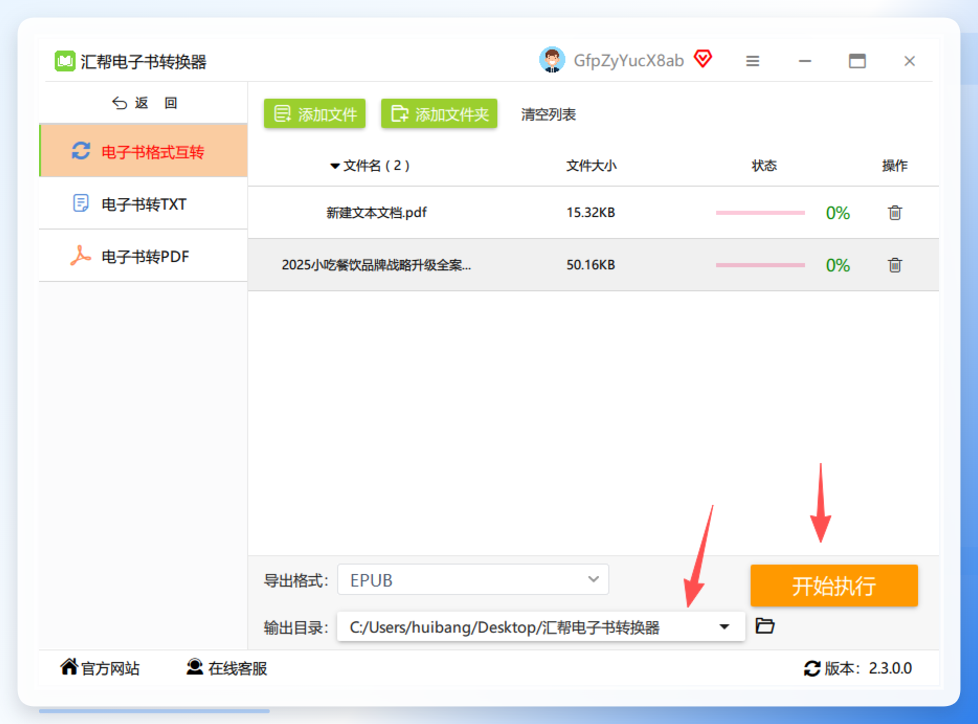The height and width of the screenshot is (724, 978).
Task: Click the 操作 column header
Action: pos(894,166)
